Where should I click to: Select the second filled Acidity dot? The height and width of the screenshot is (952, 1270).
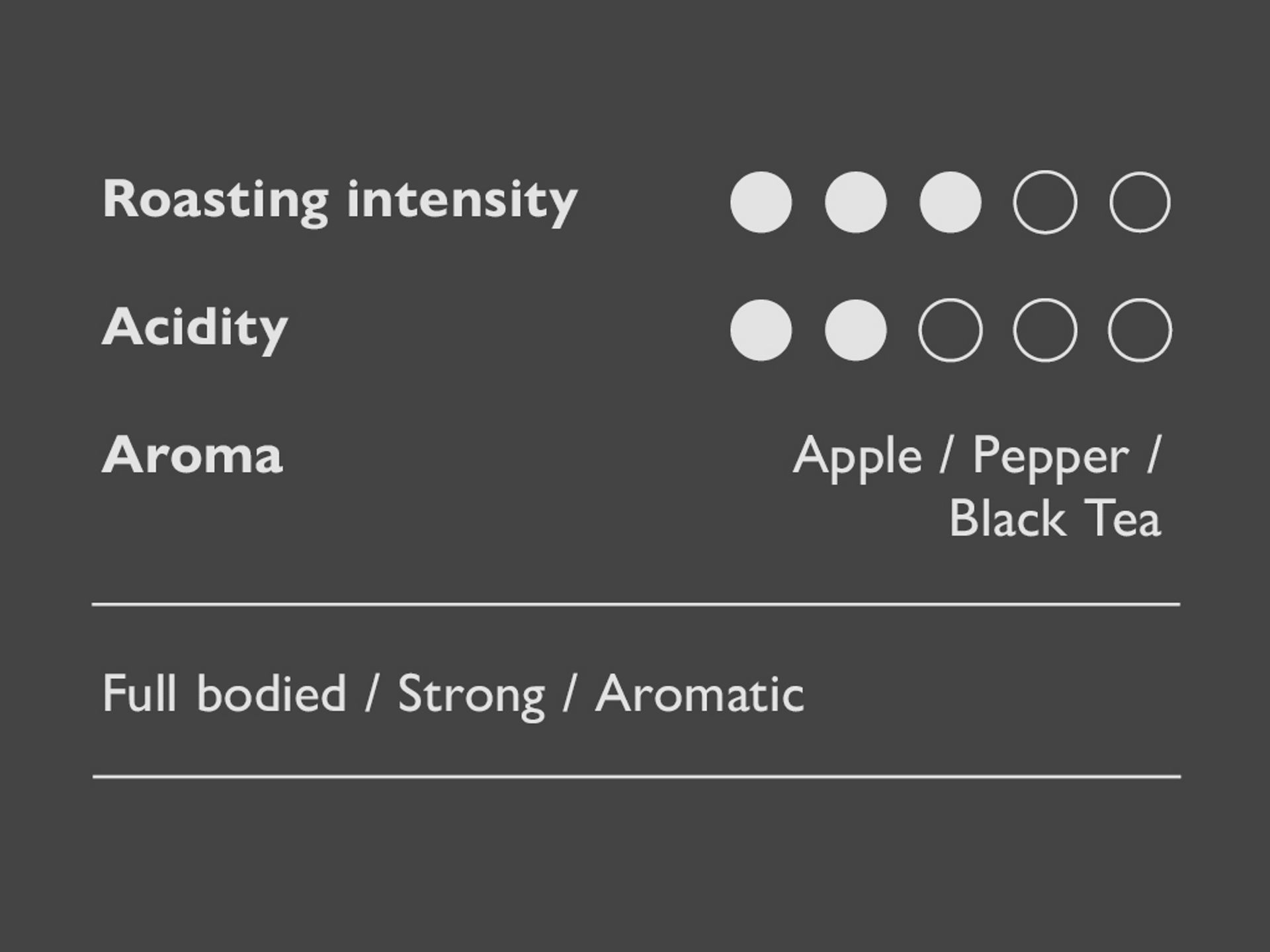(855, 330)
